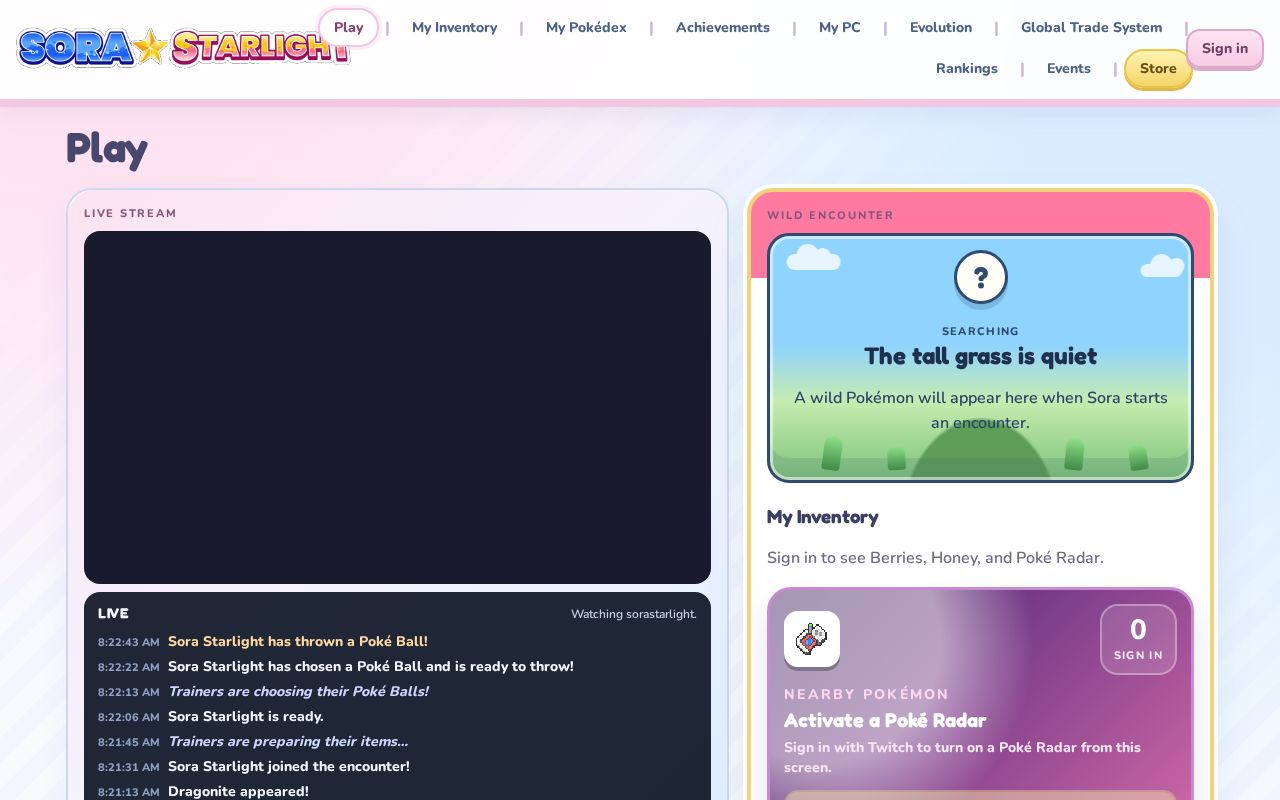The width and height of the screenshot is (1280, 800).
Task: Click the LIVE STREAM panel label
Action: point(131,213)
